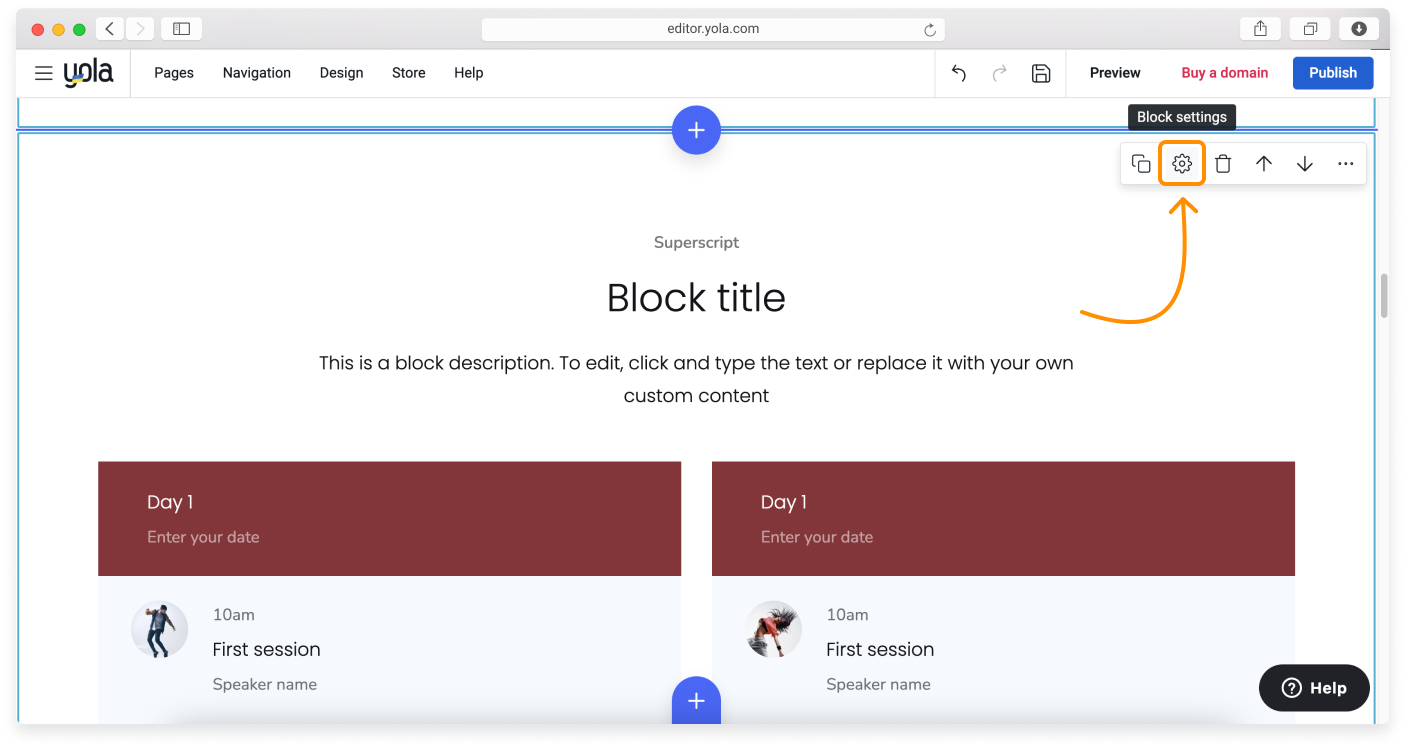
Task: Preview the website
Action: pos(1114,73)
